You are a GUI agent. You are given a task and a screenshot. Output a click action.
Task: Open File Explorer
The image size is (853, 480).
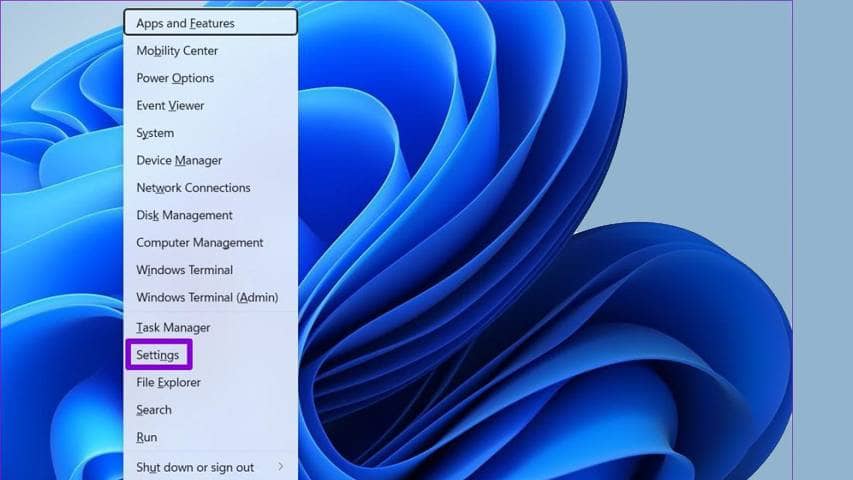click(211, 382)
